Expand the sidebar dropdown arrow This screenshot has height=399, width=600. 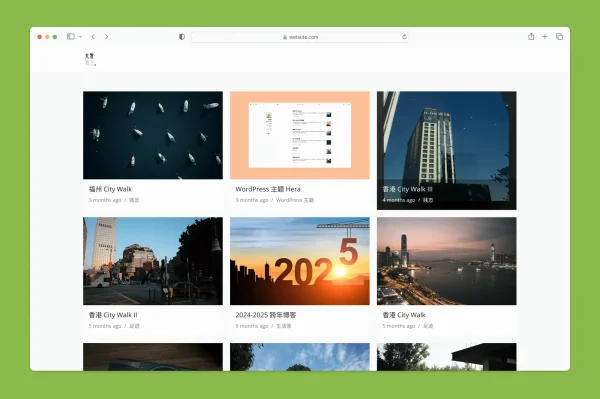click(80, 37)
